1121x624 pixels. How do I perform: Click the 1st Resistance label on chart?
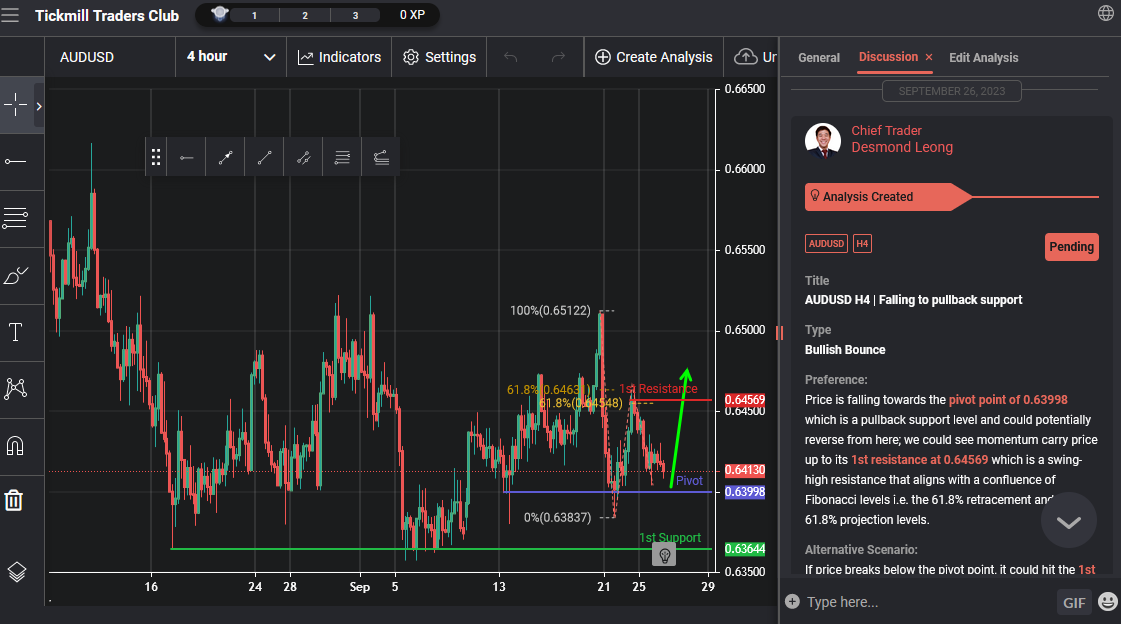[x=658, y=389]
